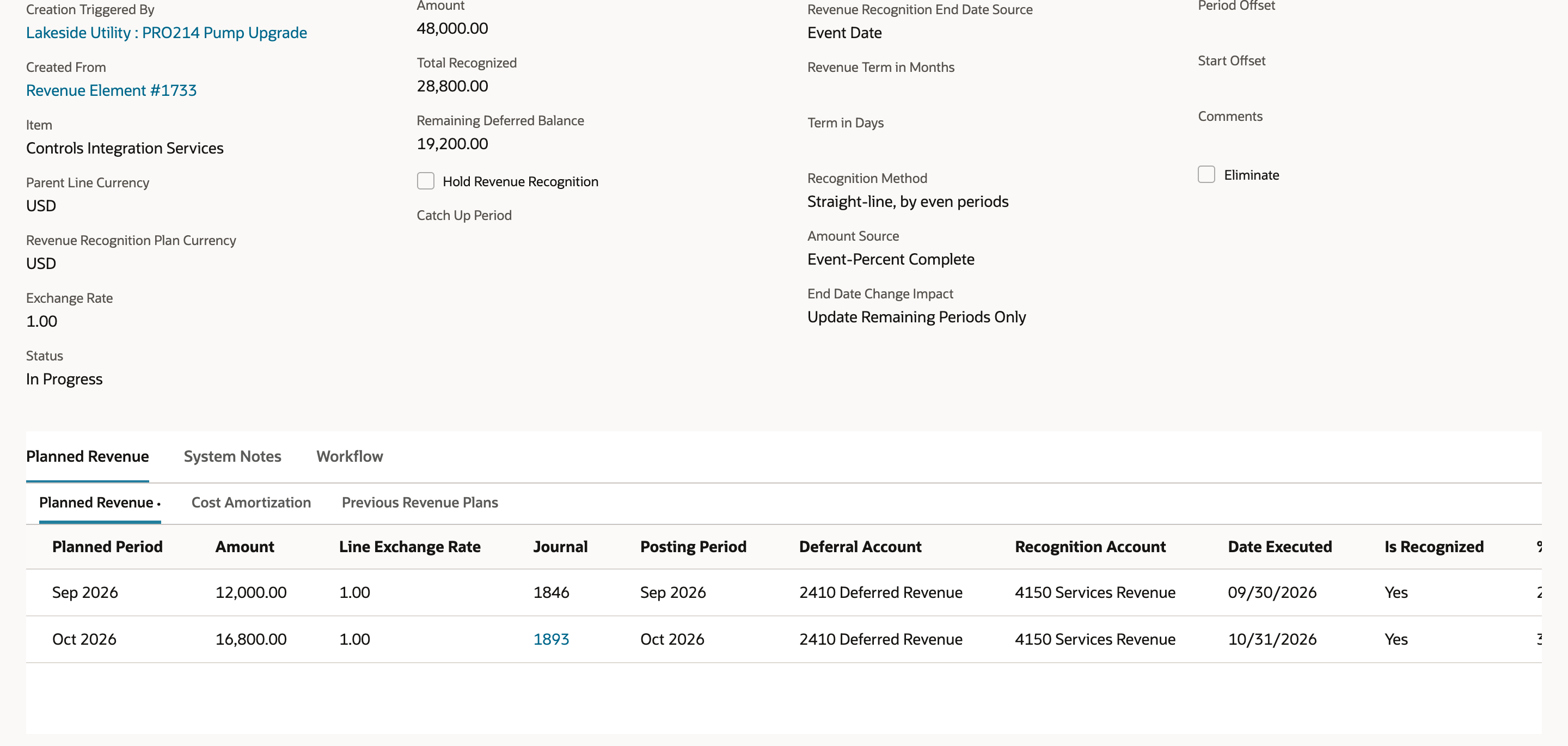The width and height of the screenshot is (1568, 746).
Task: Open Revenue Element #1733 link
Action: pos(112,91)
